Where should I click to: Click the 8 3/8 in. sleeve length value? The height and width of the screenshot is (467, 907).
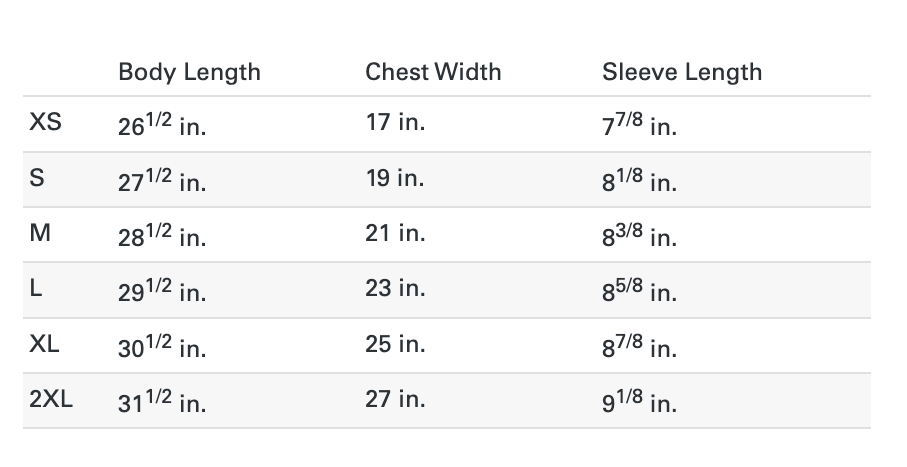(x=640, y=235)
